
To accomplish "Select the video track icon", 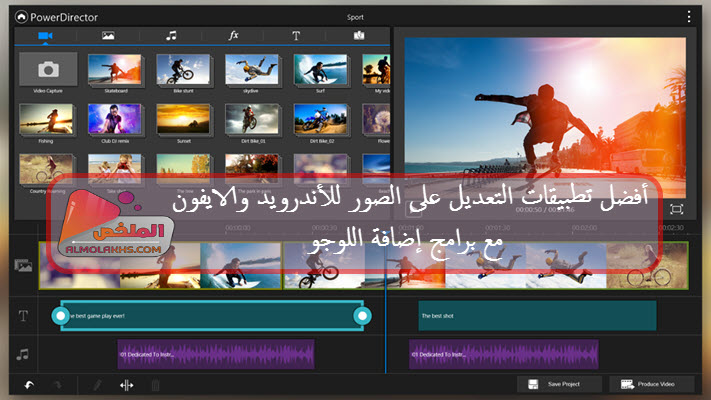I will (x=23, y=265).
